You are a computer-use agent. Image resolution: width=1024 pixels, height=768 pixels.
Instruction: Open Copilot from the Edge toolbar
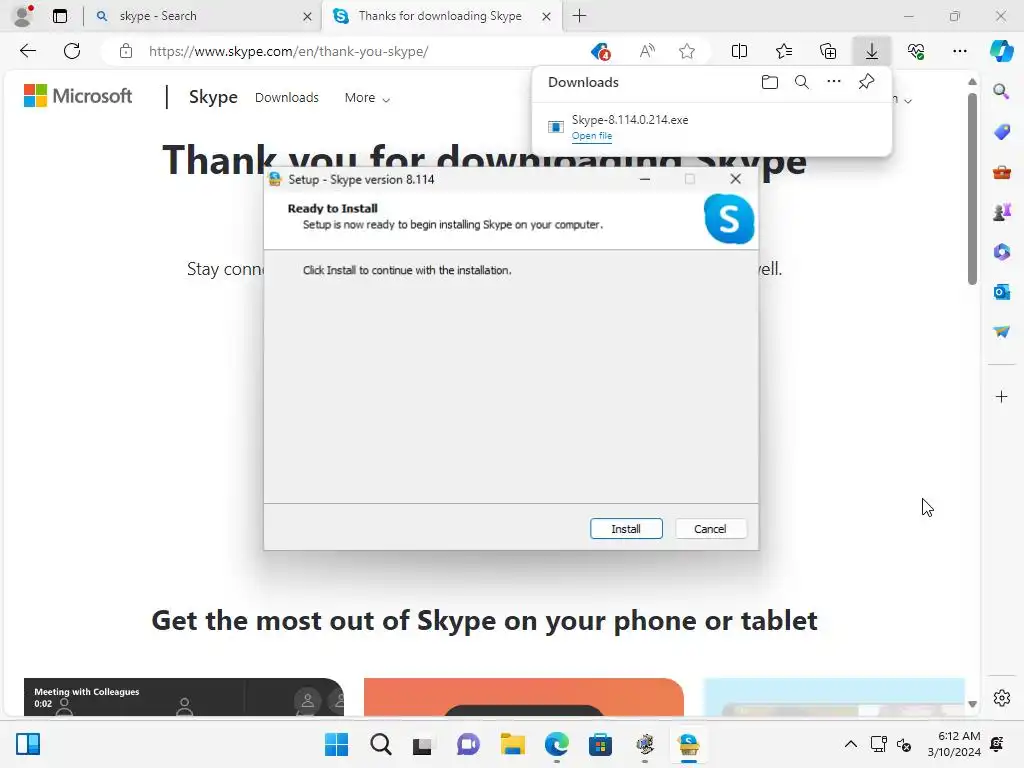1001,51
